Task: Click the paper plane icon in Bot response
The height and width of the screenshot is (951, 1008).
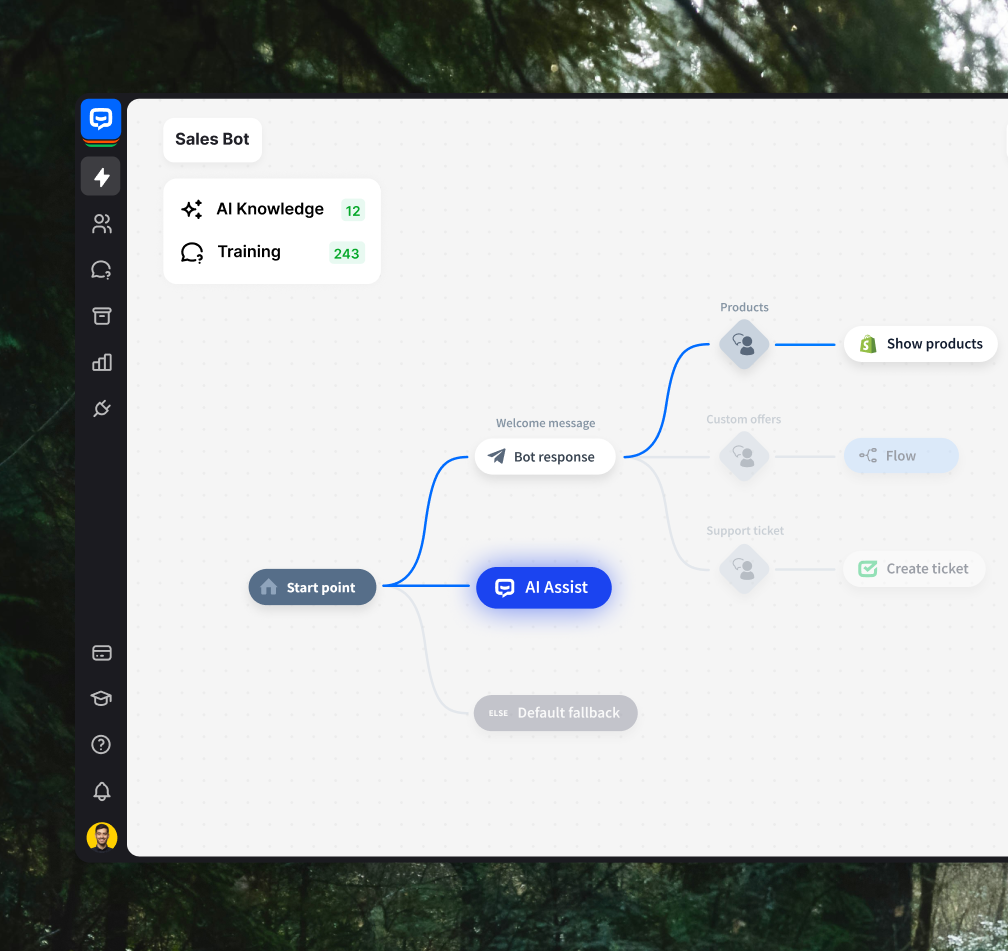Action: coord(496,457)
